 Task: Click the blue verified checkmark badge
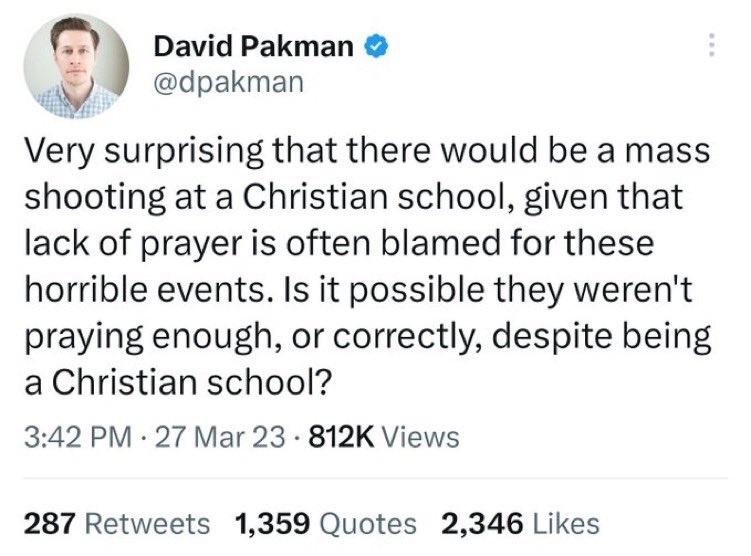[376, 46]
